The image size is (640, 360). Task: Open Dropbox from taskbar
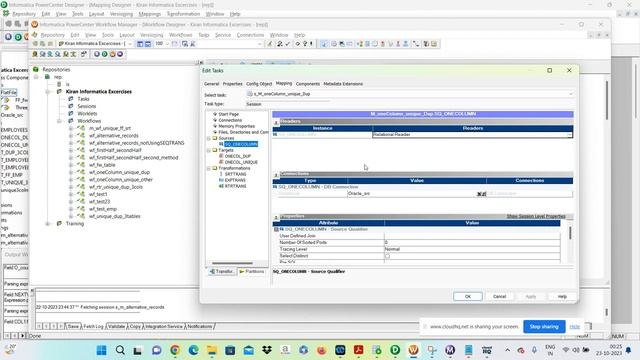pyautogui.click(x=267, y=350)
